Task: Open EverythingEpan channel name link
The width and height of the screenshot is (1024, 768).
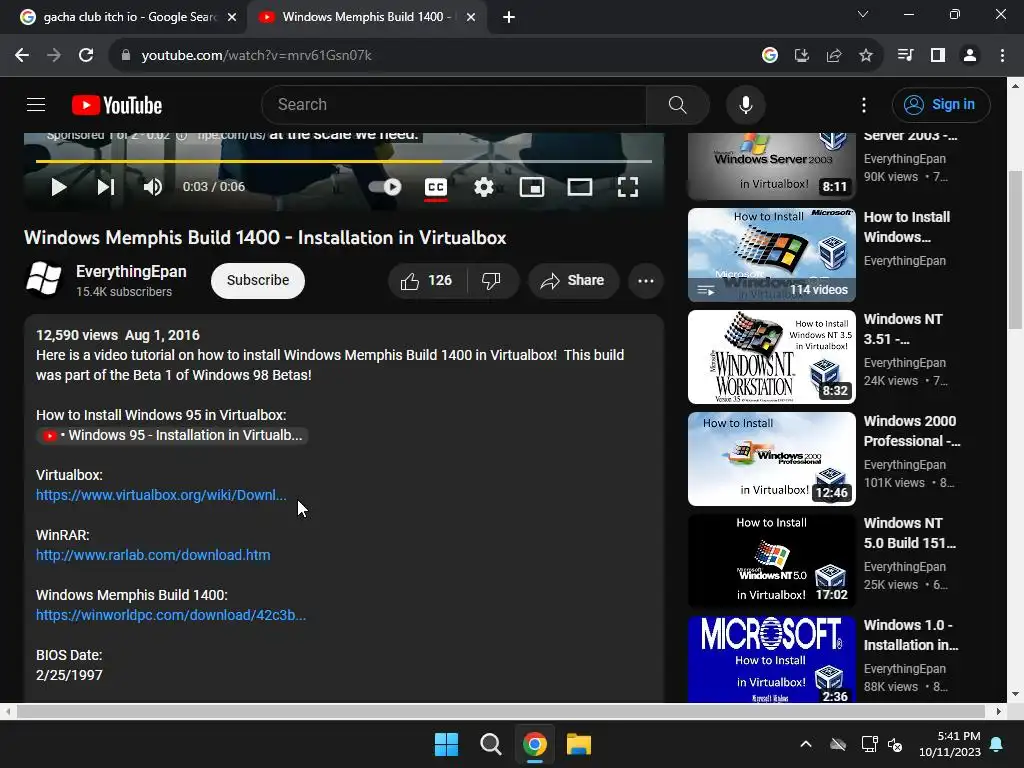Action: tap(131, 272)
